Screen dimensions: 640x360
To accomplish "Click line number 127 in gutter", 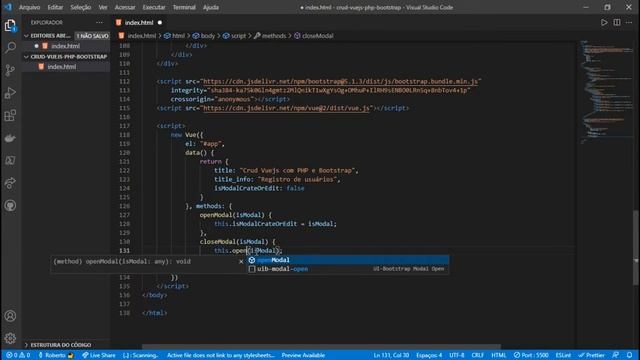I will (x=124, y=215).
